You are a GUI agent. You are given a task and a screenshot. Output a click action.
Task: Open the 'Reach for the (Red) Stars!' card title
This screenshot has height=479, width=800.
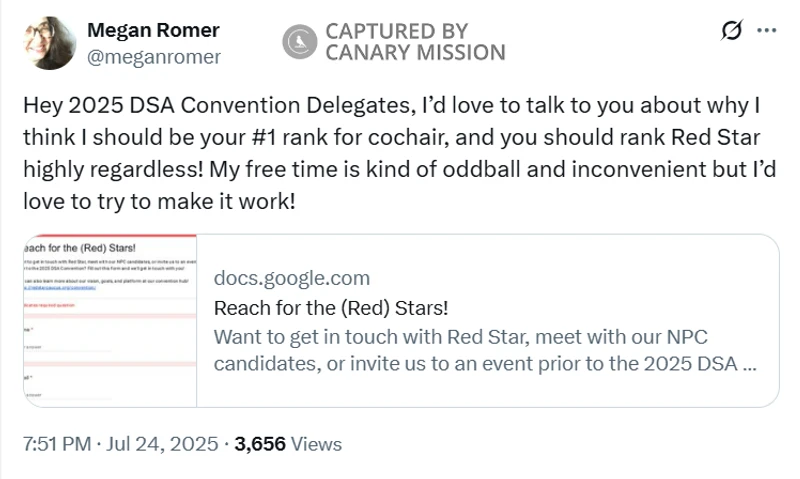[331, 306]
